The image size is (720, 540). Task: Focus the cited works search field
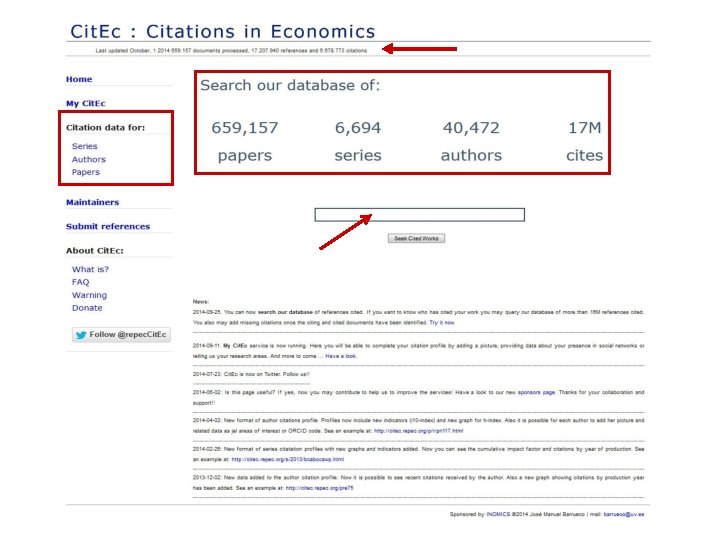coord(419,214)
